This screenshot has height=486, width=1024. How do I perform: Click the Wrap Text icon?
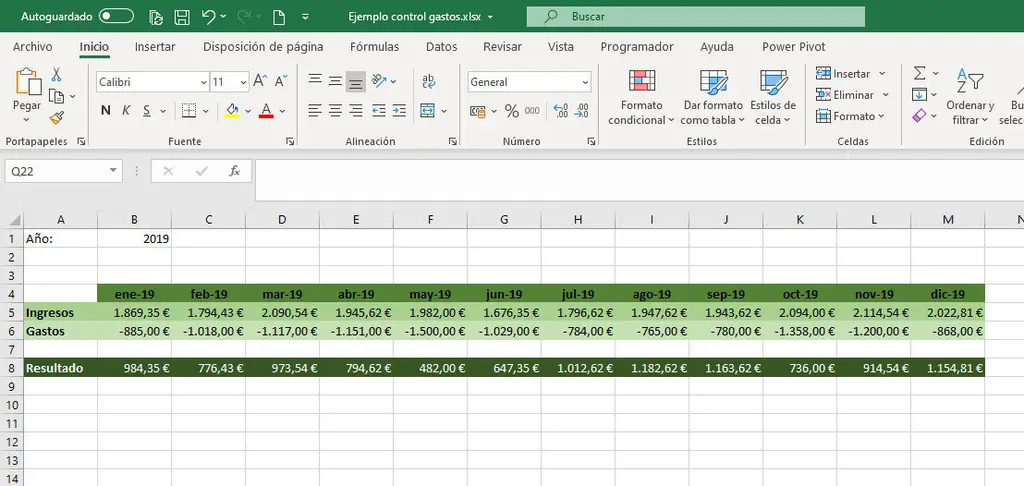(x=429, y=82)
